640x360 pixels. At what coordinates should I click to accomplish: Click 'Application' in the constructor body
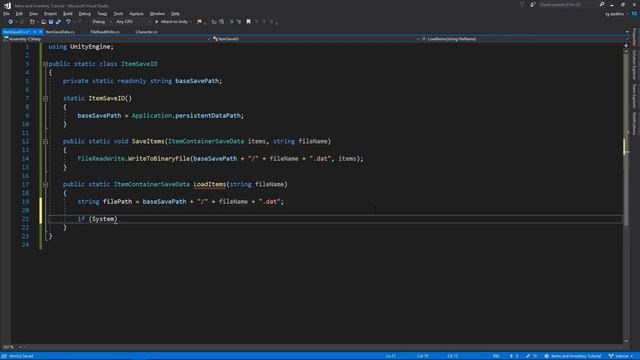pos(152,116)
